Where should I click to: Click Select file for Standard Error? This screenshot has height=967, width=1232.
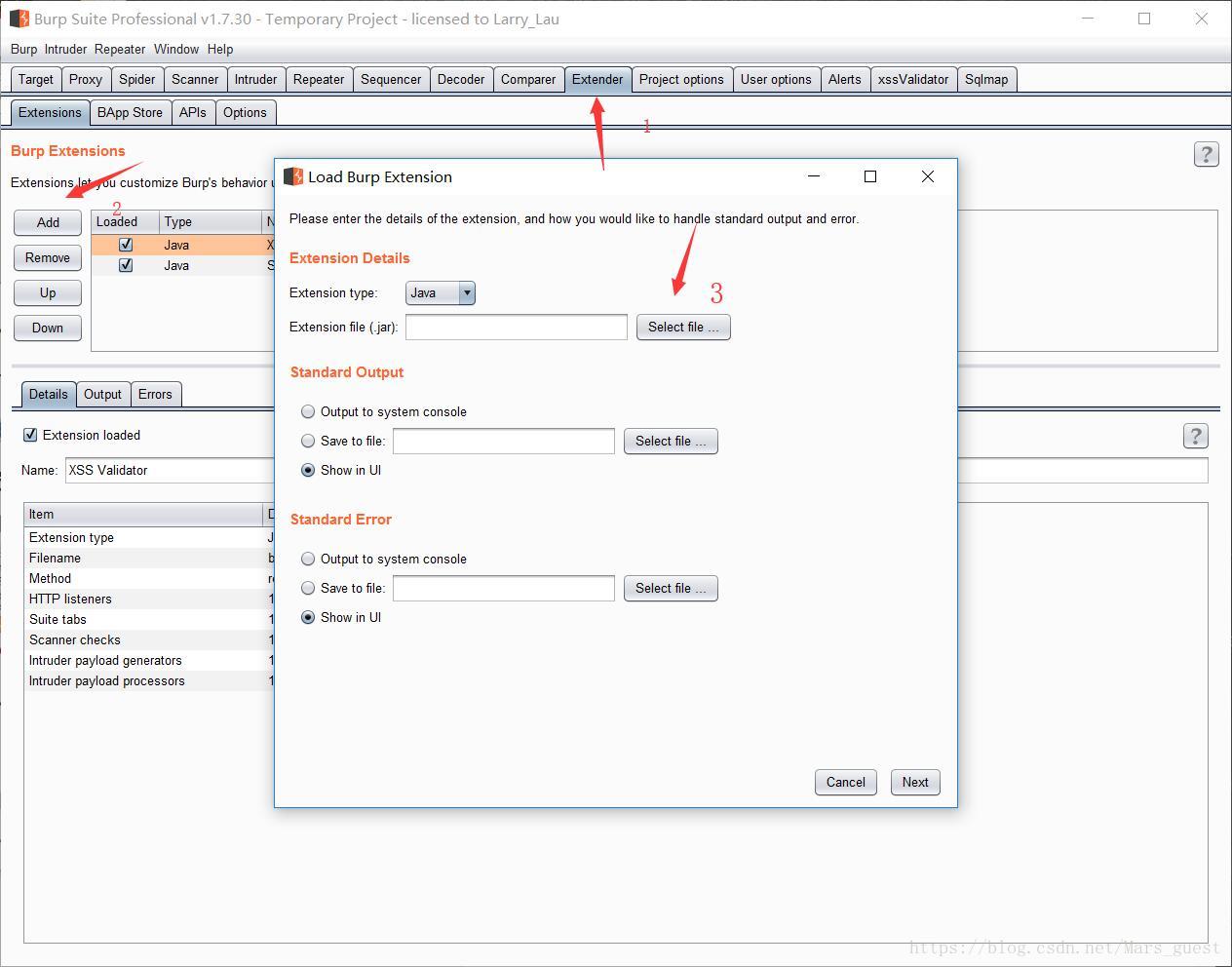[671, 588]
